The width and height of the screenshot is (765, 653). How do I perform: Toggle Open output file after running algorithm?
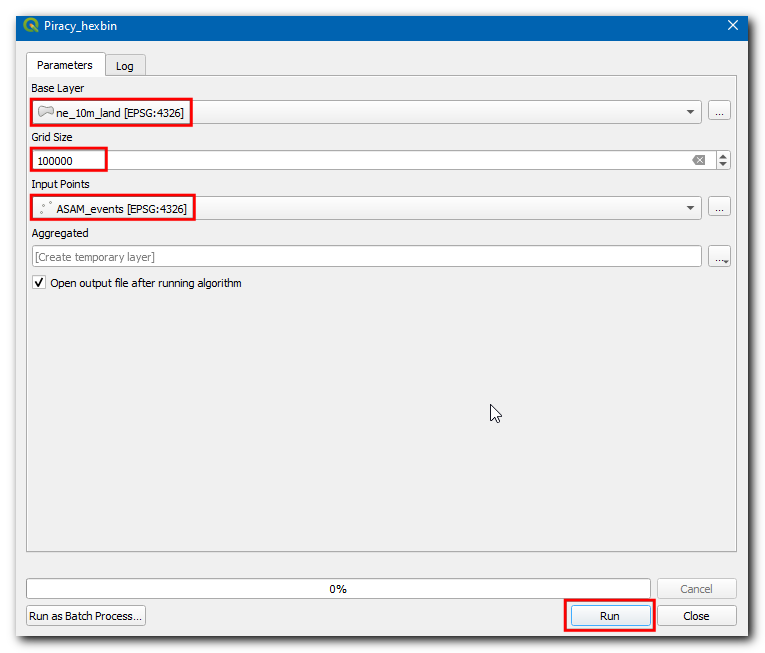point(39,283)
